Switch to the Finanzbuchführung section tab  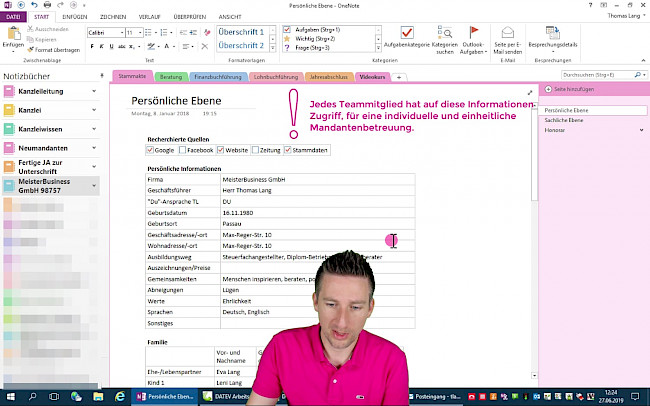(219, 76)
